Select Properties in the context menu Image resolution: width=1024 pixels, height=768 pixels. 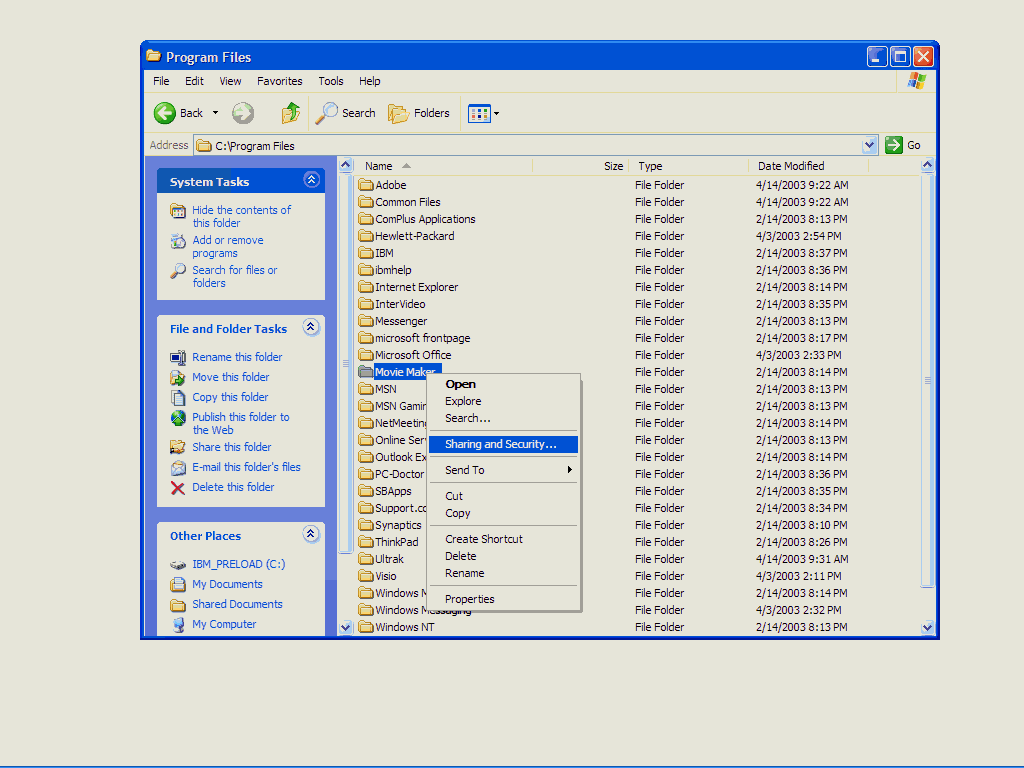(x=504, y=599)
